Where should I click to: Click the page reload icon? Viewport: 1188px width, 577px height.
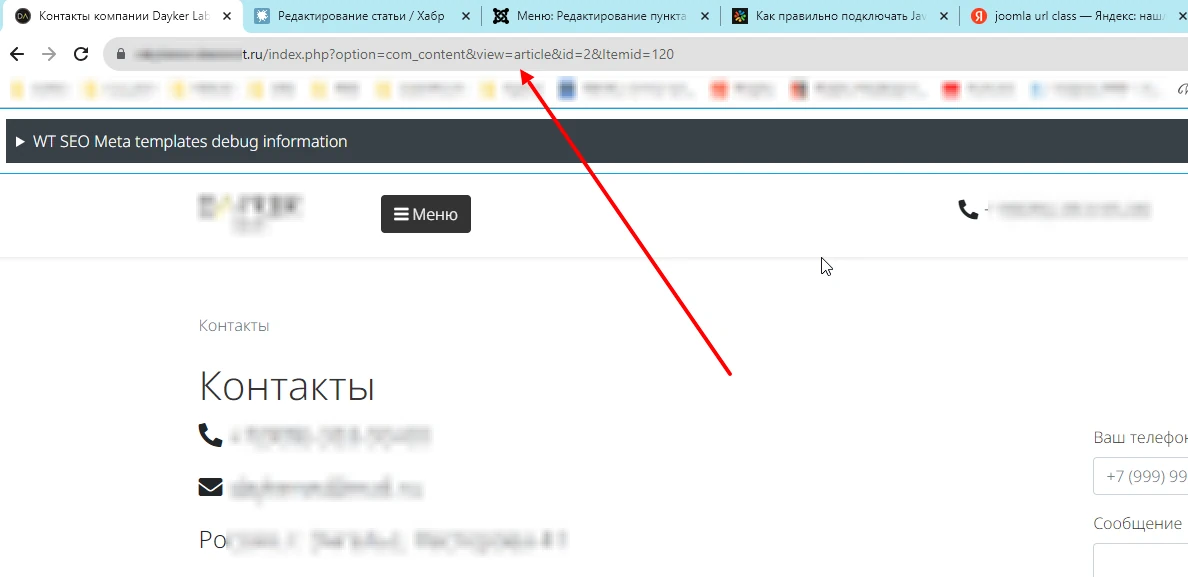coord(81,55)
